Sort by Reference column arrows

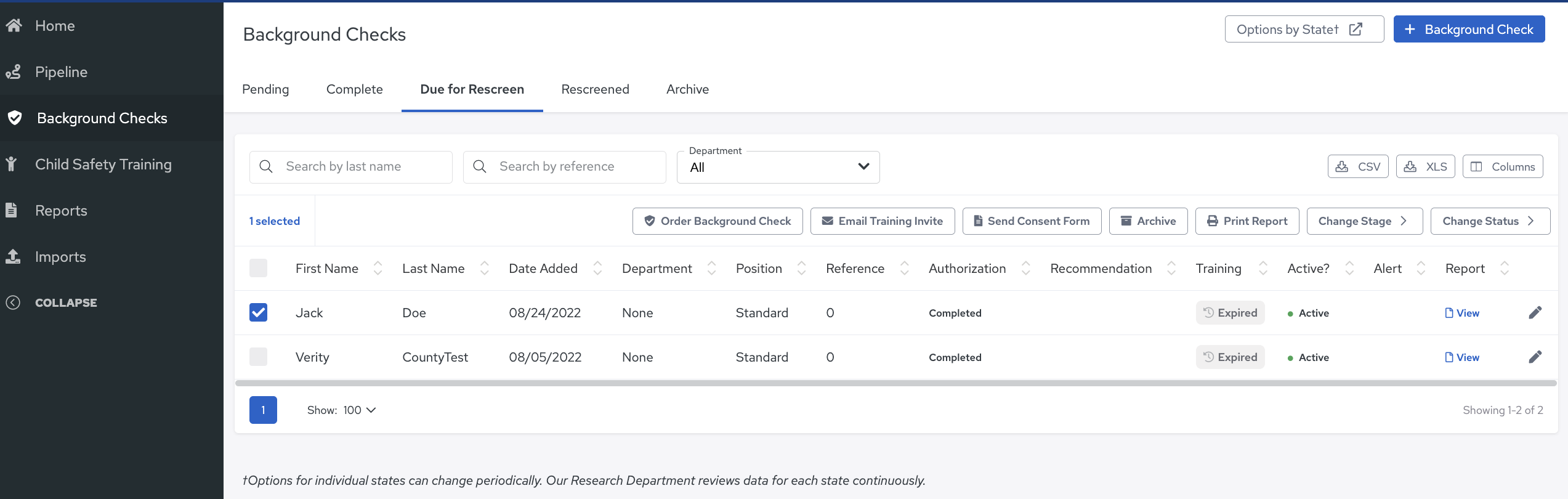coord(905,268)
